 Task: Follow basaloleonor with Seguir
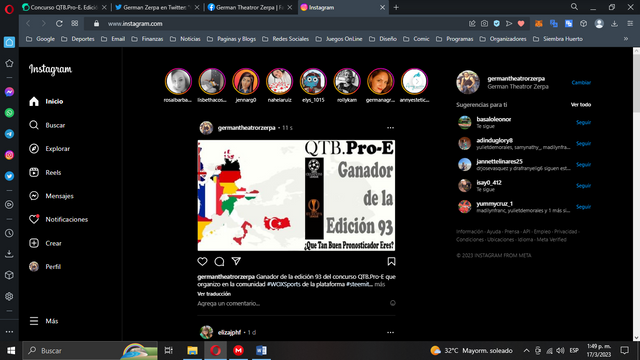tap(583, 122)
